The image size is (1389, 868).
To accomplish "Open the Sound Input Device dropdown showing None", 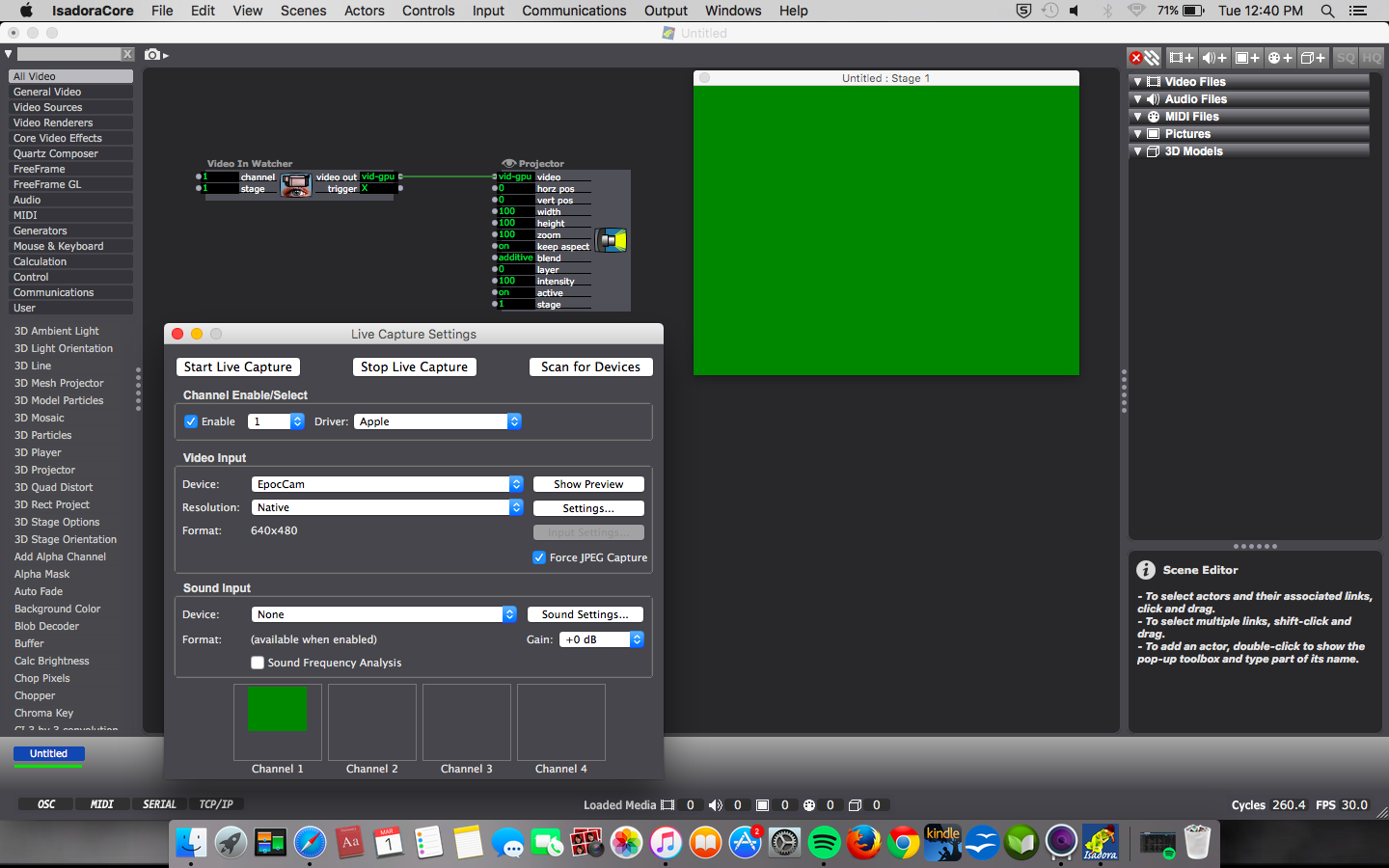I will pyautogui.click(x=384, y=614).
